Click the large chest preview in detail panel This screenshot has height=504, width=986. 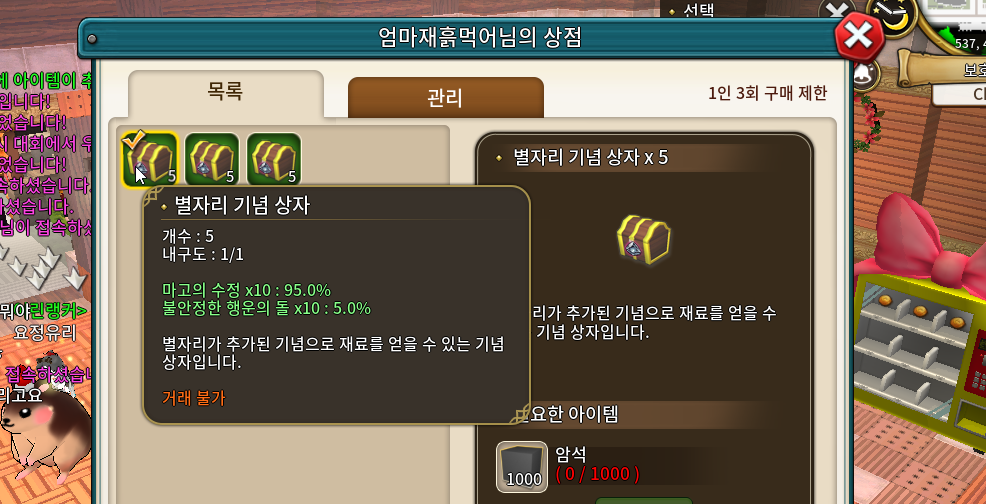coord(645,240)
